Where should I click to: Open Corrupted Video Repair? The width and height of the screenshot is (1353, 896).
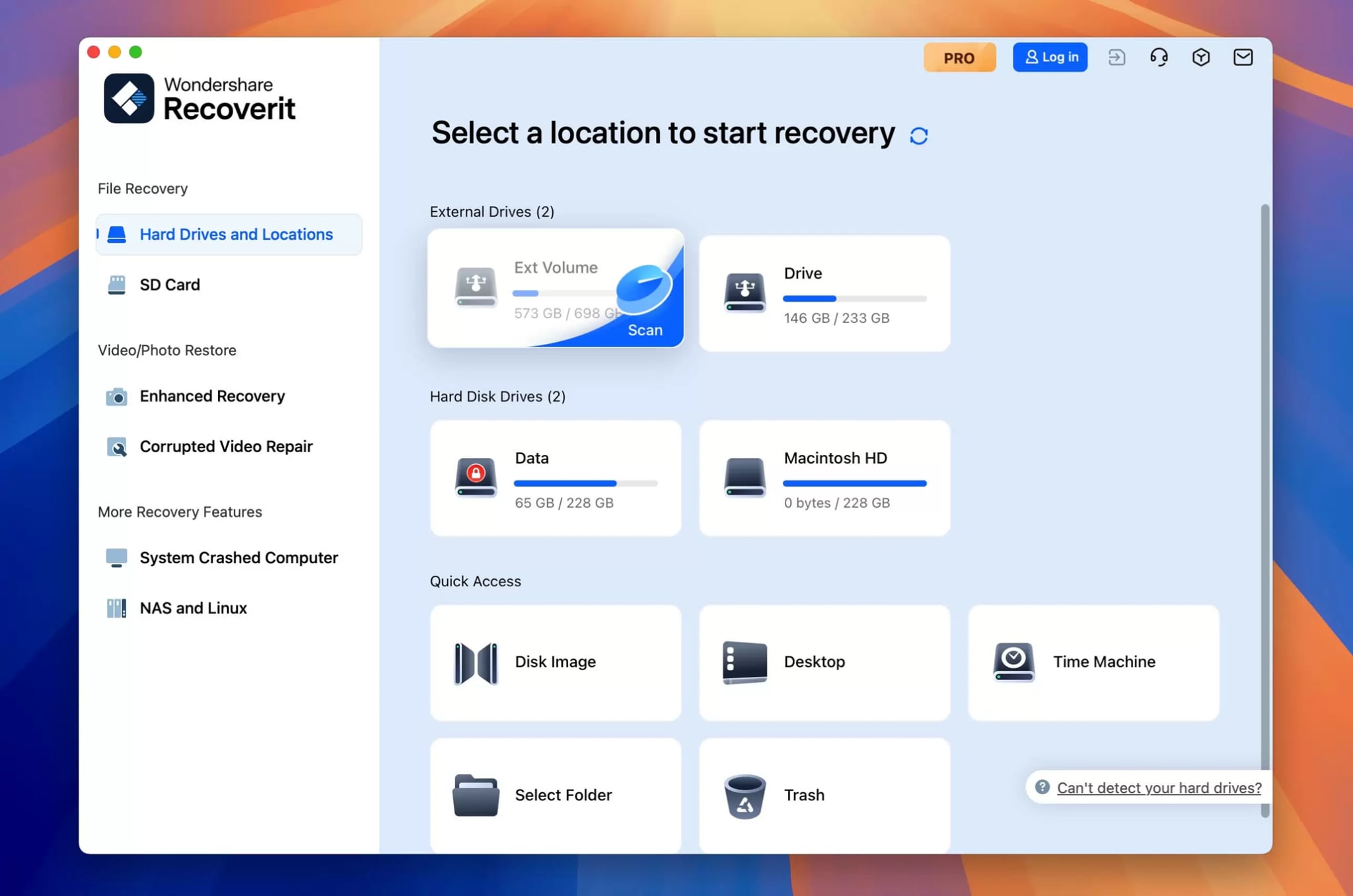click(226, 446)
